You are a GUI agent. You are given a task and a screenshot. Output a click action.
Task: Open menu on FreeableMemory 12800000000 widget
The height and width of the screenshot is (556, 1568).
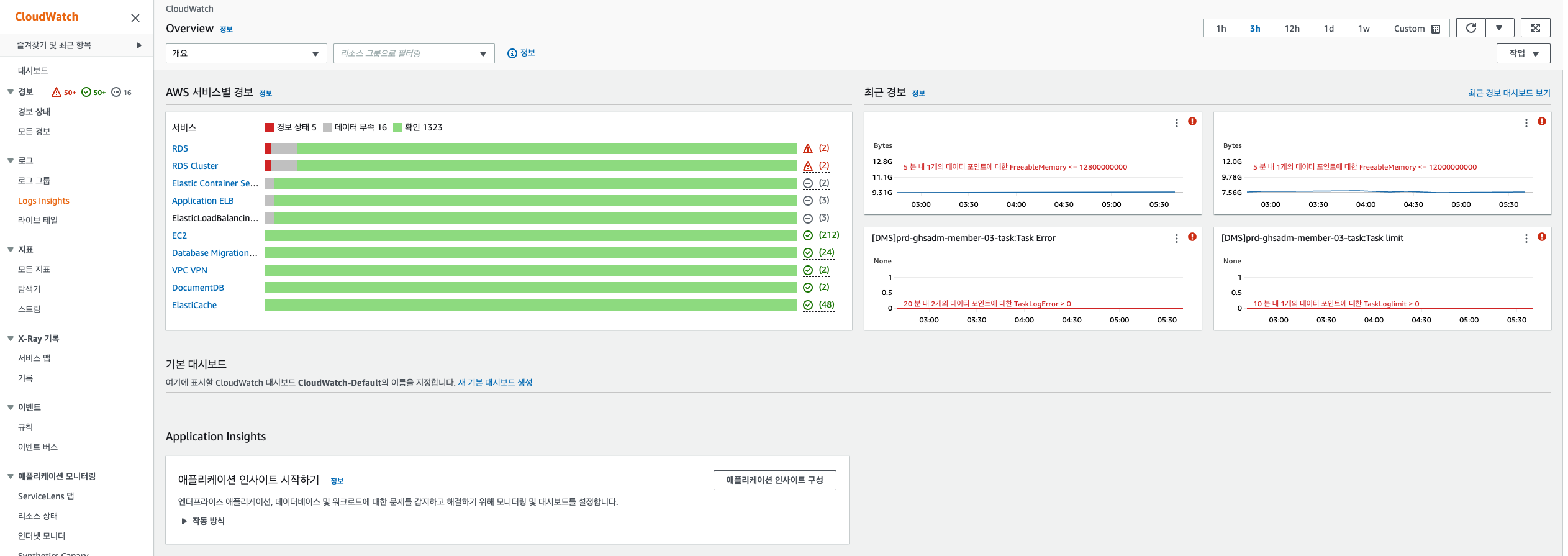click(1176, 123)
